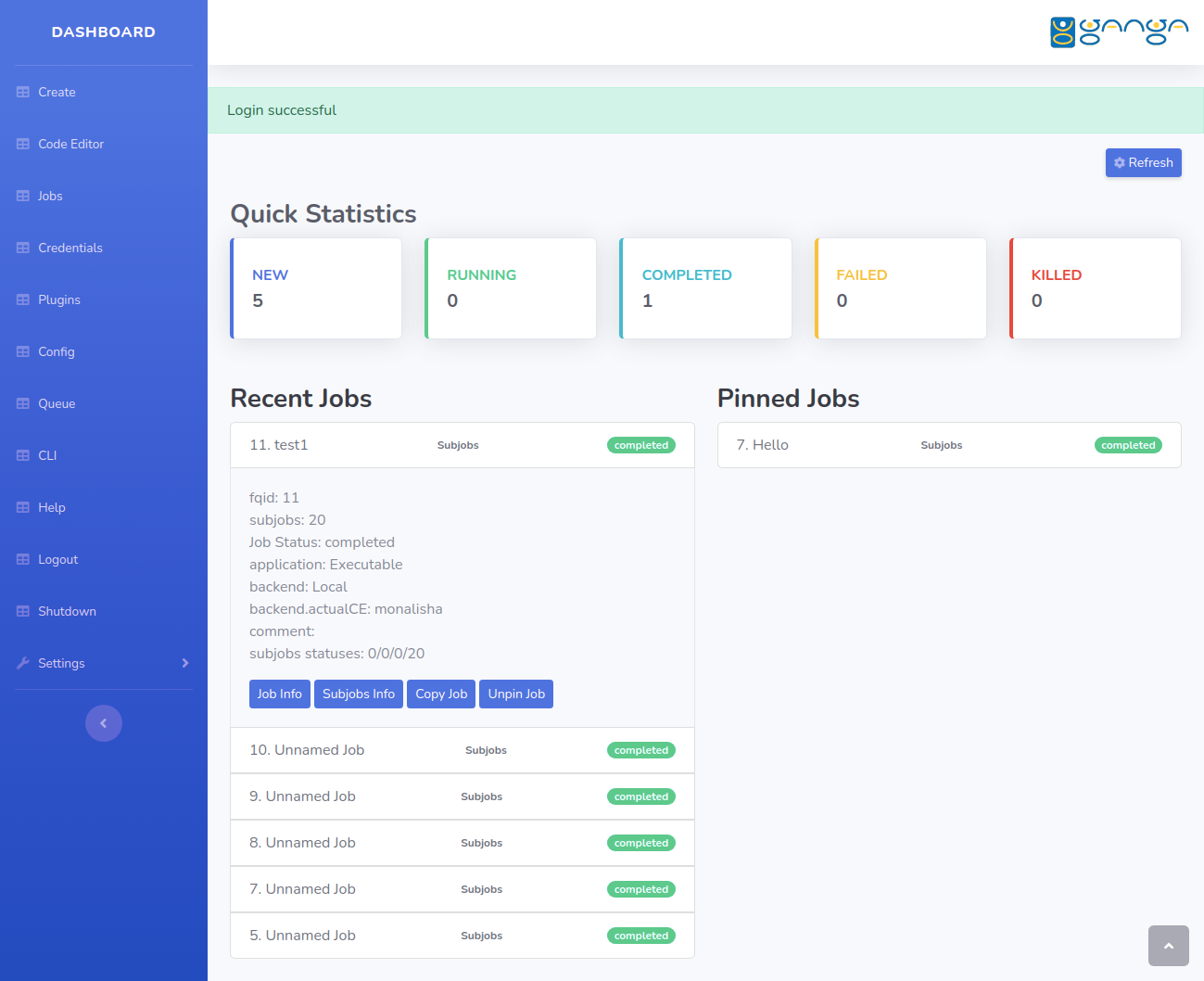Image resolution: width=1204 pixels, height=981 pixels.
Task: Collapse the sidebar using the arrow circle
Action: 104,723
